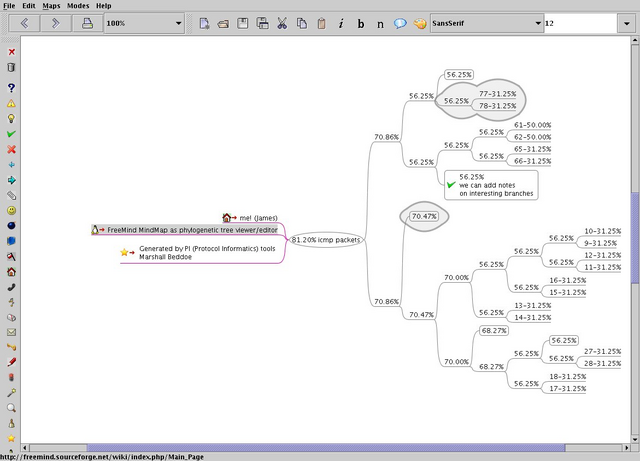This screenshot has width=640, height=461.
Task: Toggle italic formatting with the i button
Action: coord(341,24)
